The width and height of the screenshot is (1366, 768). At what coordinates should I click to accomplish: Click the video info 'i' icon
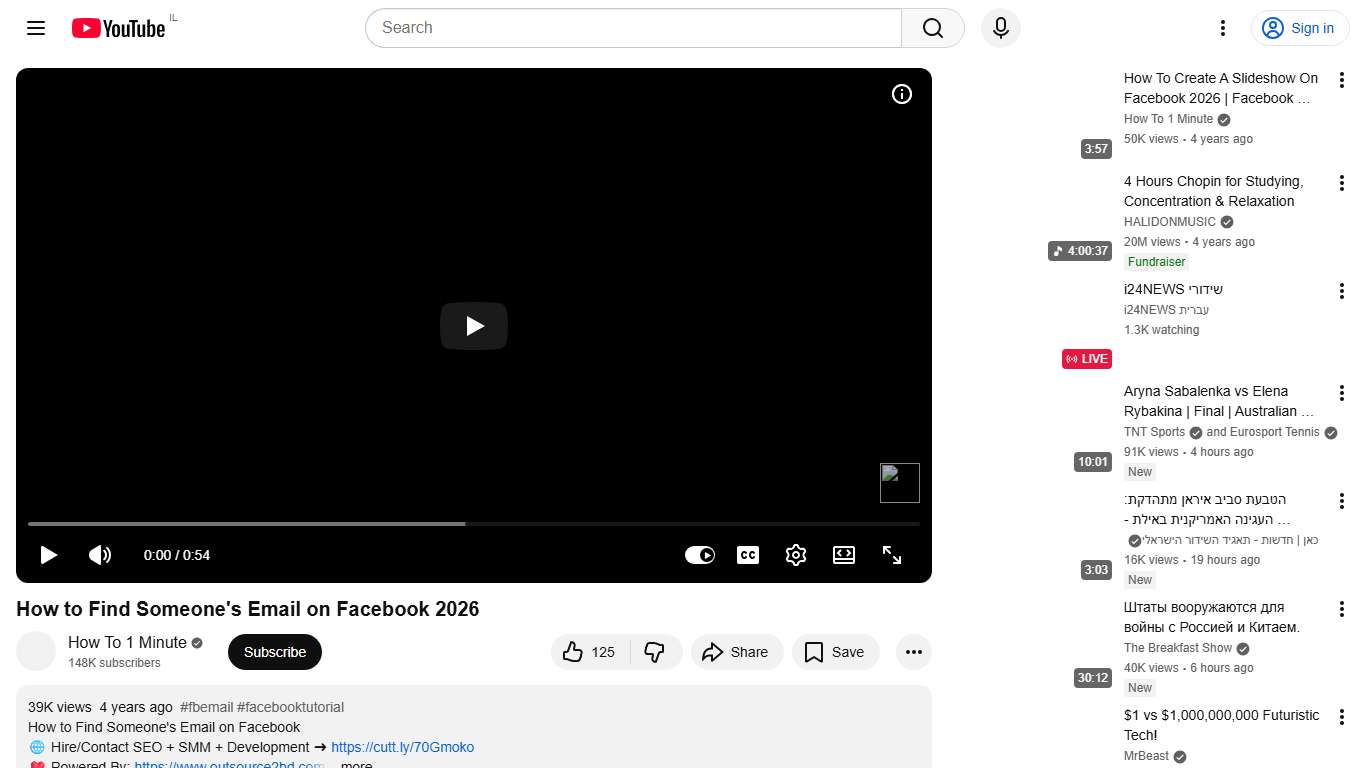(901, 93)
